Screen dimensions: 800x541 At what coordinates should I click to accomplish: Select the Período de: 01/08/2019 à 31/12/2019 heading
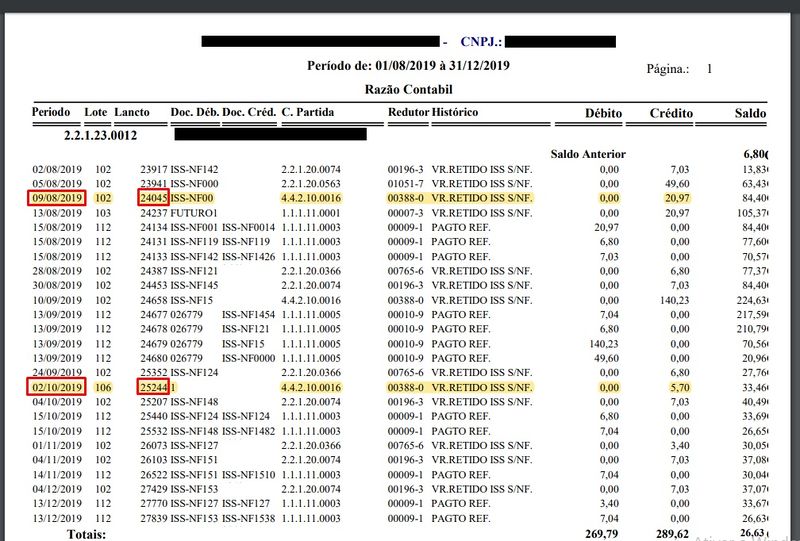(408, 65)
